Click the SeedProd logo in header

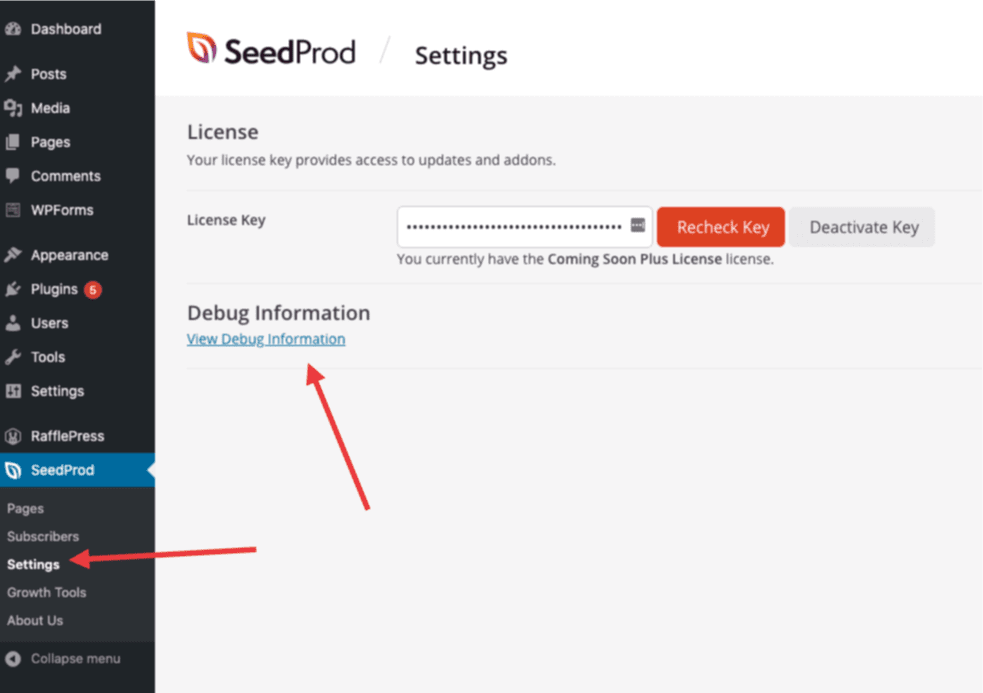point(271,51)
